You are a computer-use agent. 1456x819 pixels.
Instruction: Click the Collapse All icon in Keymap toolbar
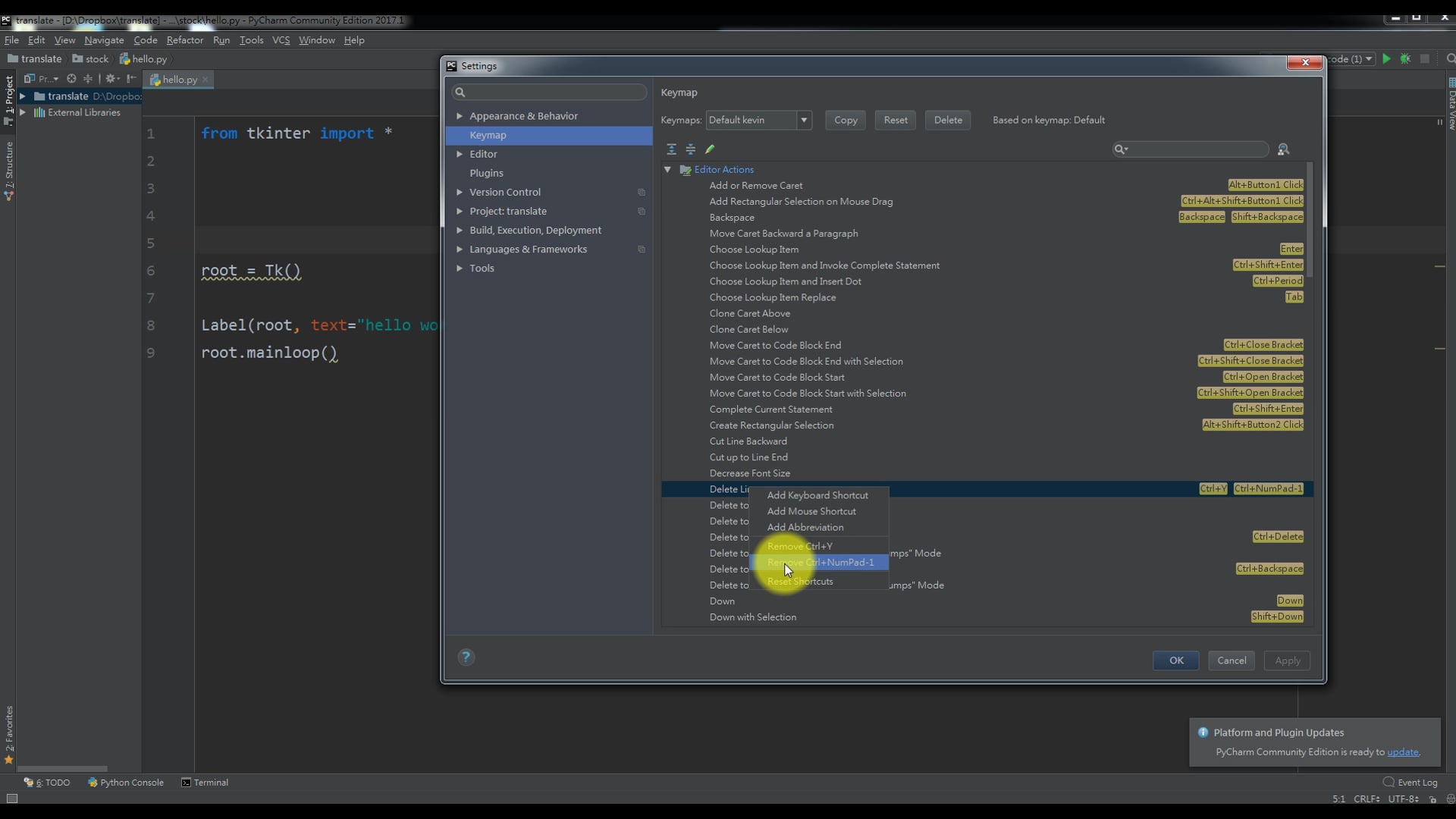[690, 149]
